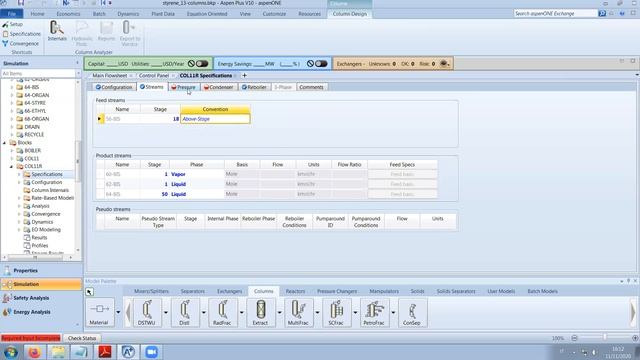Image resolution: width=640 pixels, height=360 pixels.
Task: Select the SCFrac column model
Action: [336, 313]
